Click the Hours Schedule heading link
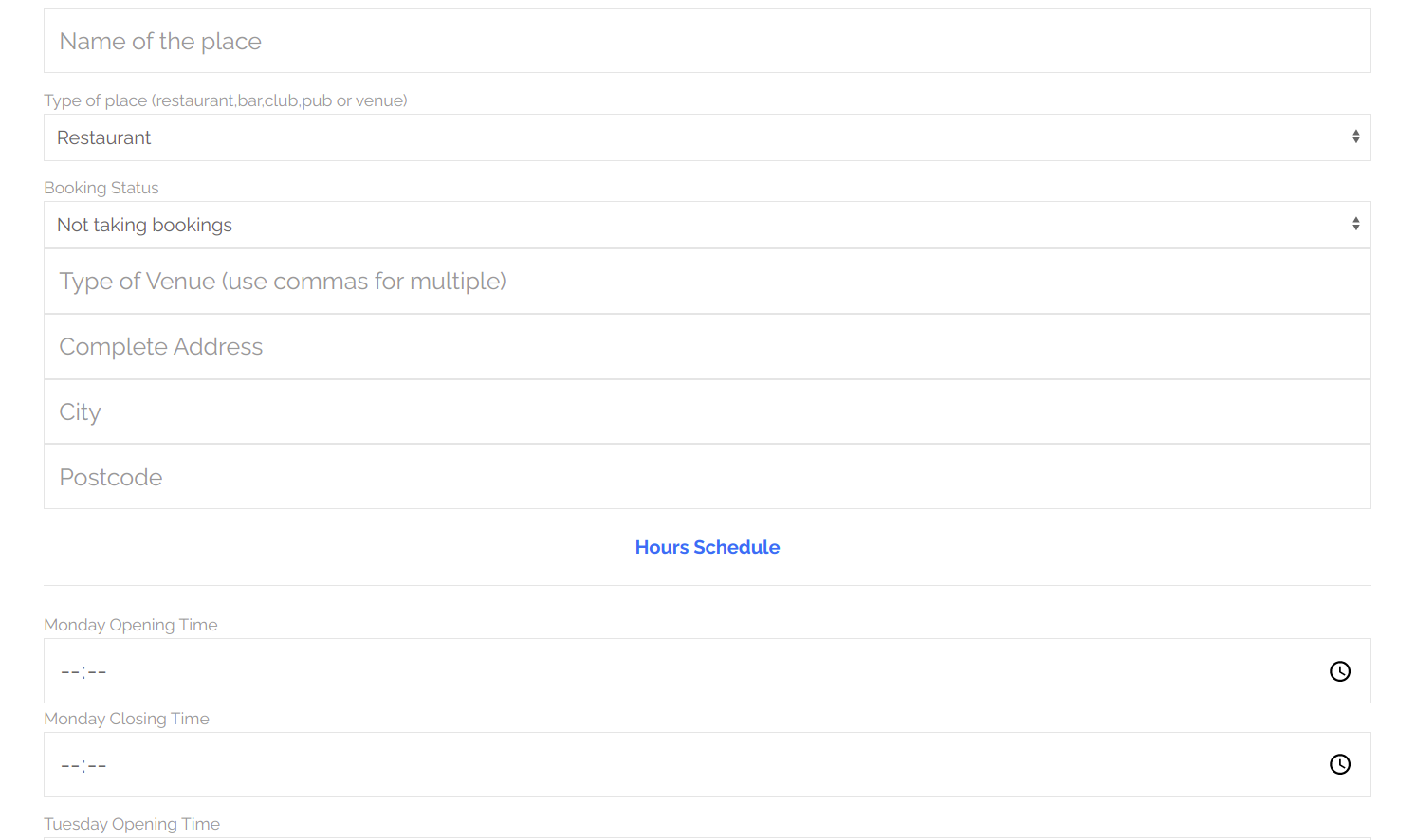This screenshot has width=1416, height=840. [x=708, y=547]
